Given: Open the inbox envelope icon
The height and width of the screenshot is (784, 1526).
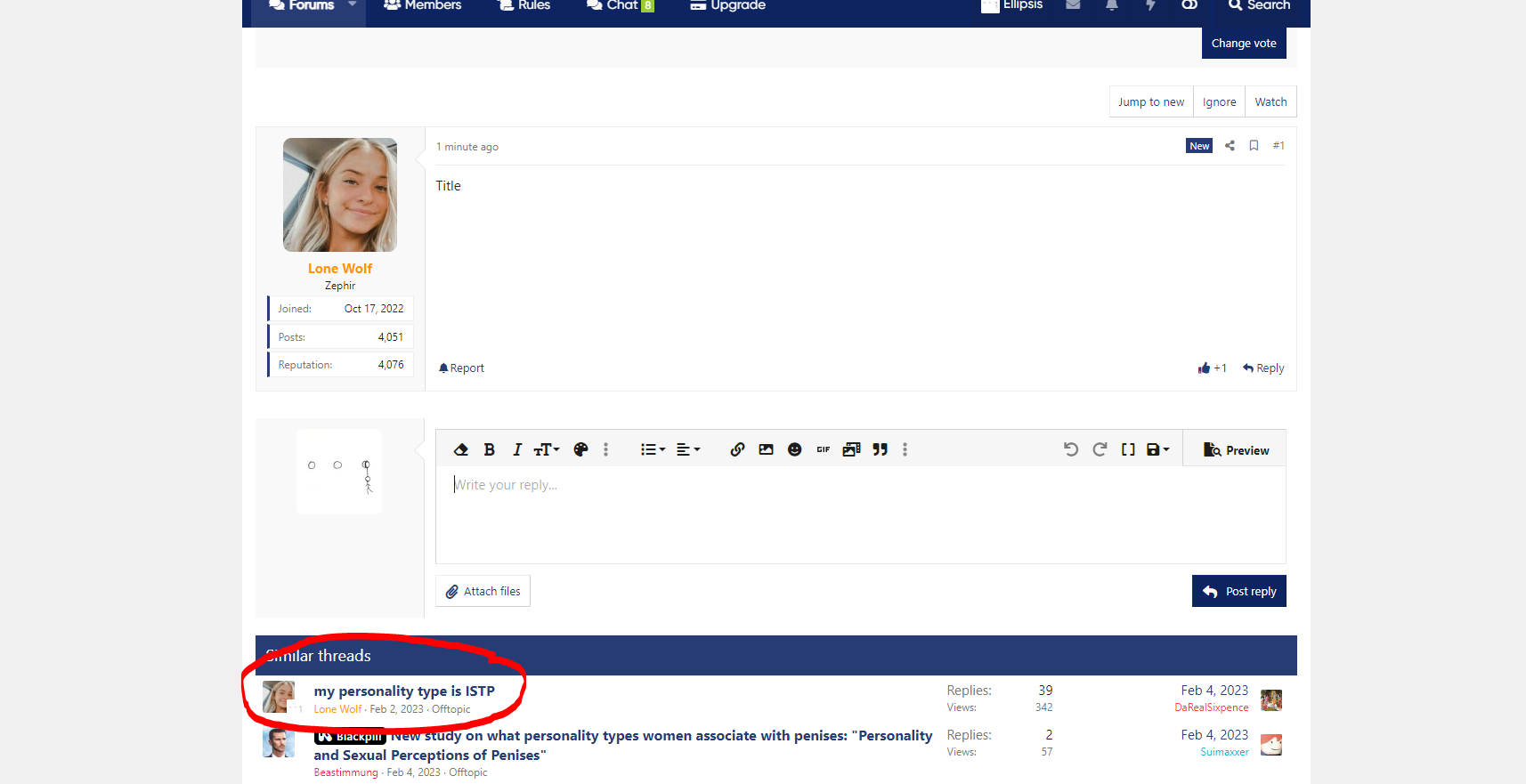Looking at the screenshot, I should (1073, 5).
